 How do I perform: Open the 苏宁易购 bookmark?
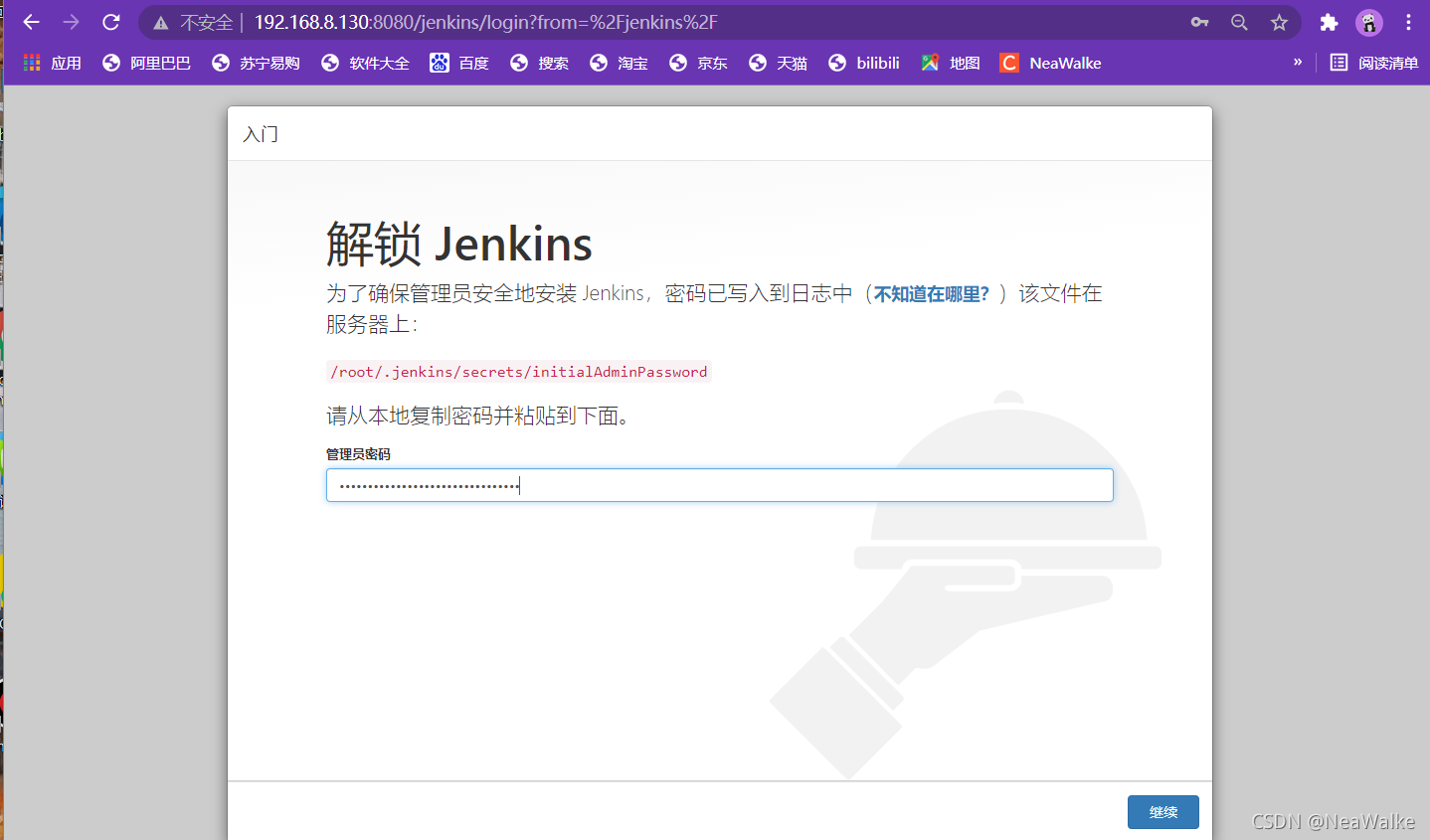(x=256, y=63)
